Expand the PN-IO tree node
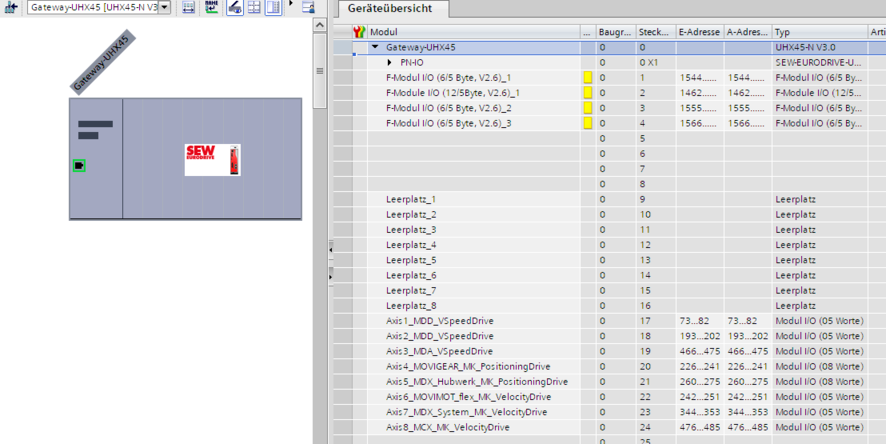This screenshot has width=886, height=444. [391, 62]
